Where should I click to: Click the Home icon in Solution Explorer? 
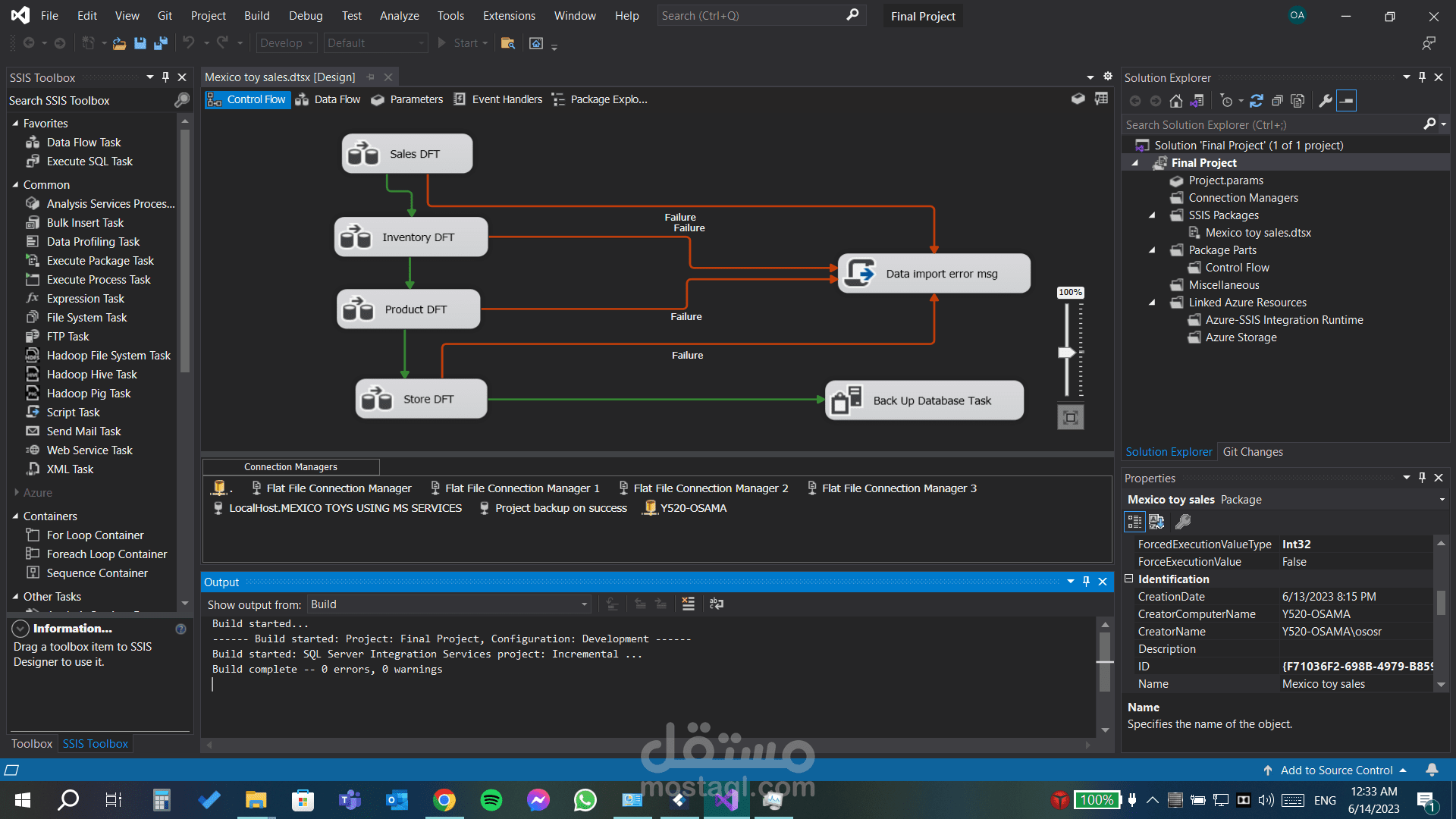[1175, 101]
